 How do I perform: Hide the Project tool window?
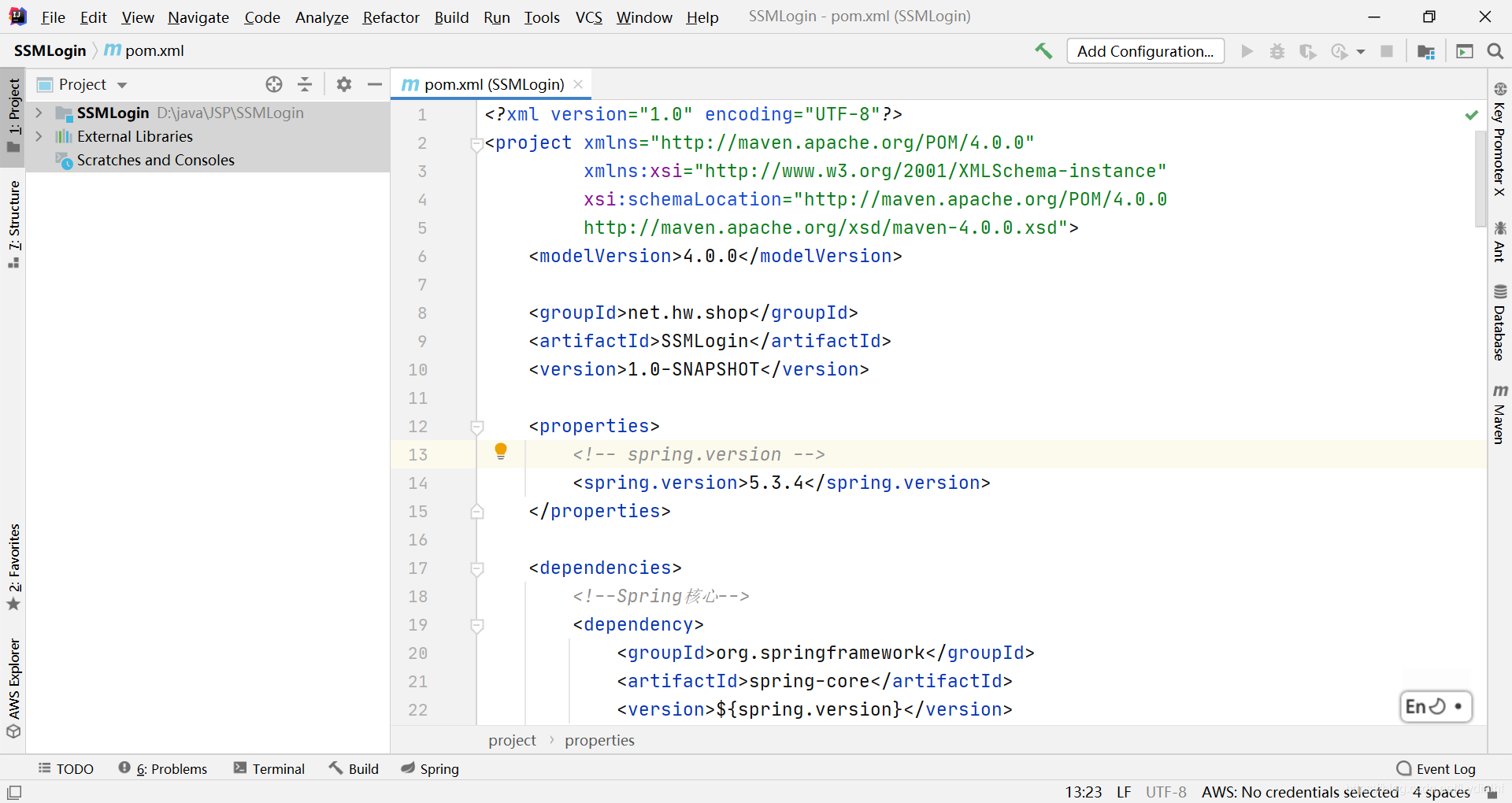point(375,84)
